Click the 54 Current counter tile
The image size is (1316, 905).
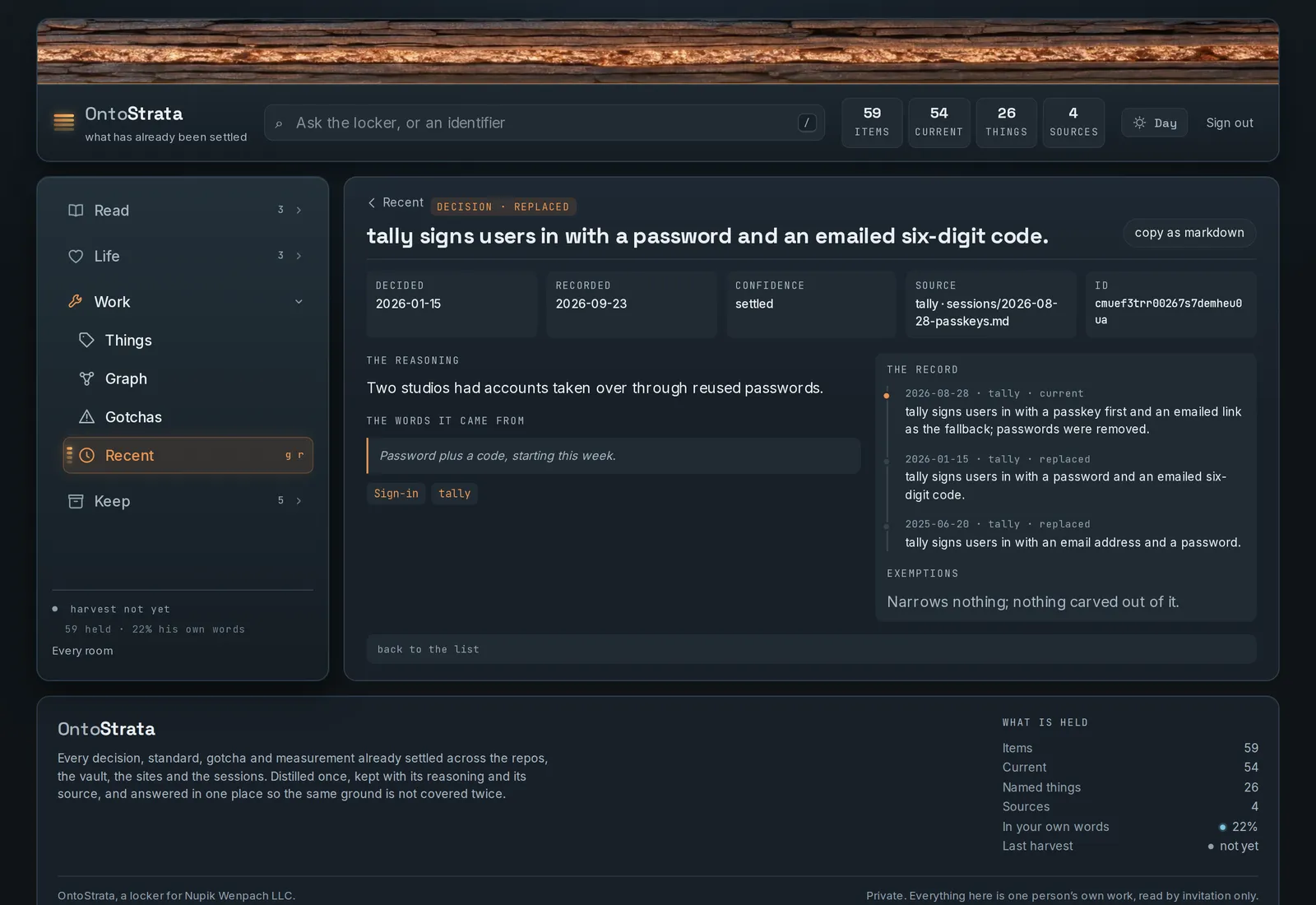938,123
